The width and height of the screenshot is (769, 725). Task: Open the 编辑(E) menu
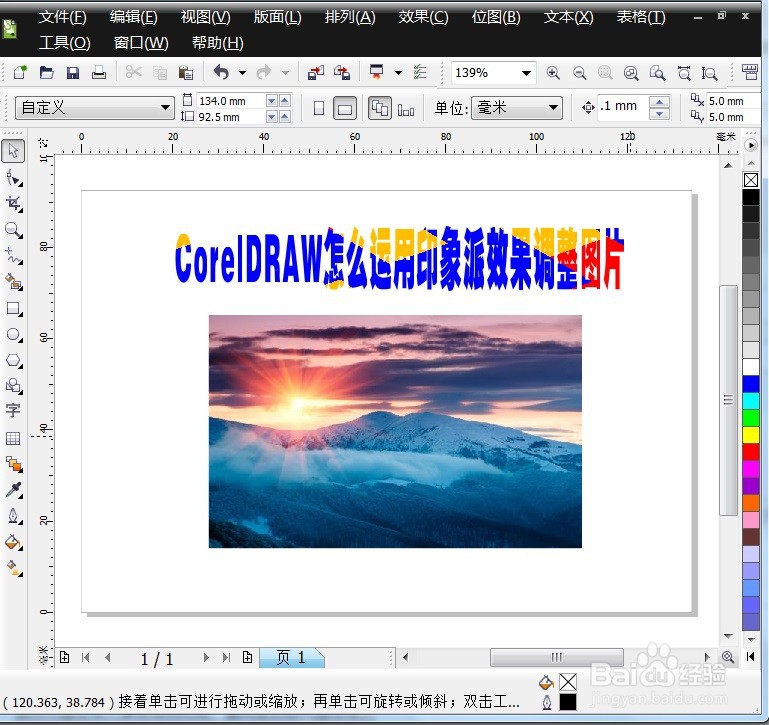(x=133, y=17)
